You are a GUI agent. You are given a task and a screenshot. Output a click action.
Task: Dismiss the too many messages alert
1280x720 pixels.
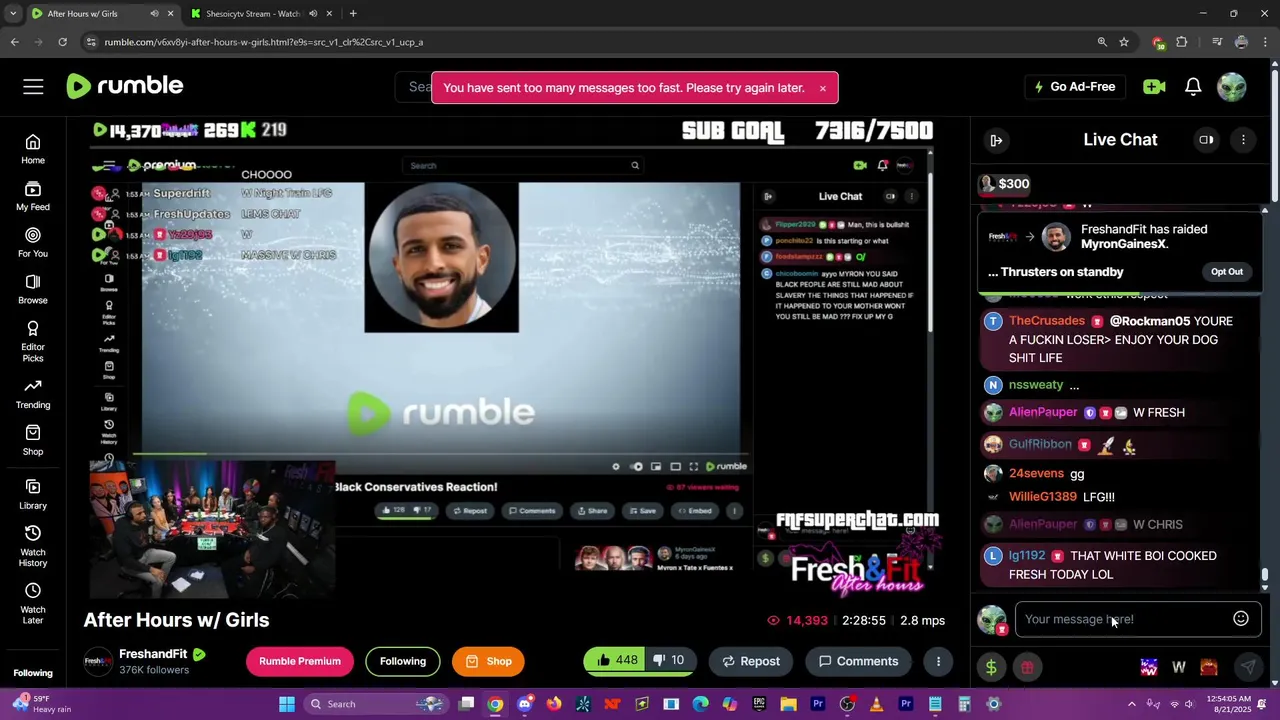[x=823, y=88]
